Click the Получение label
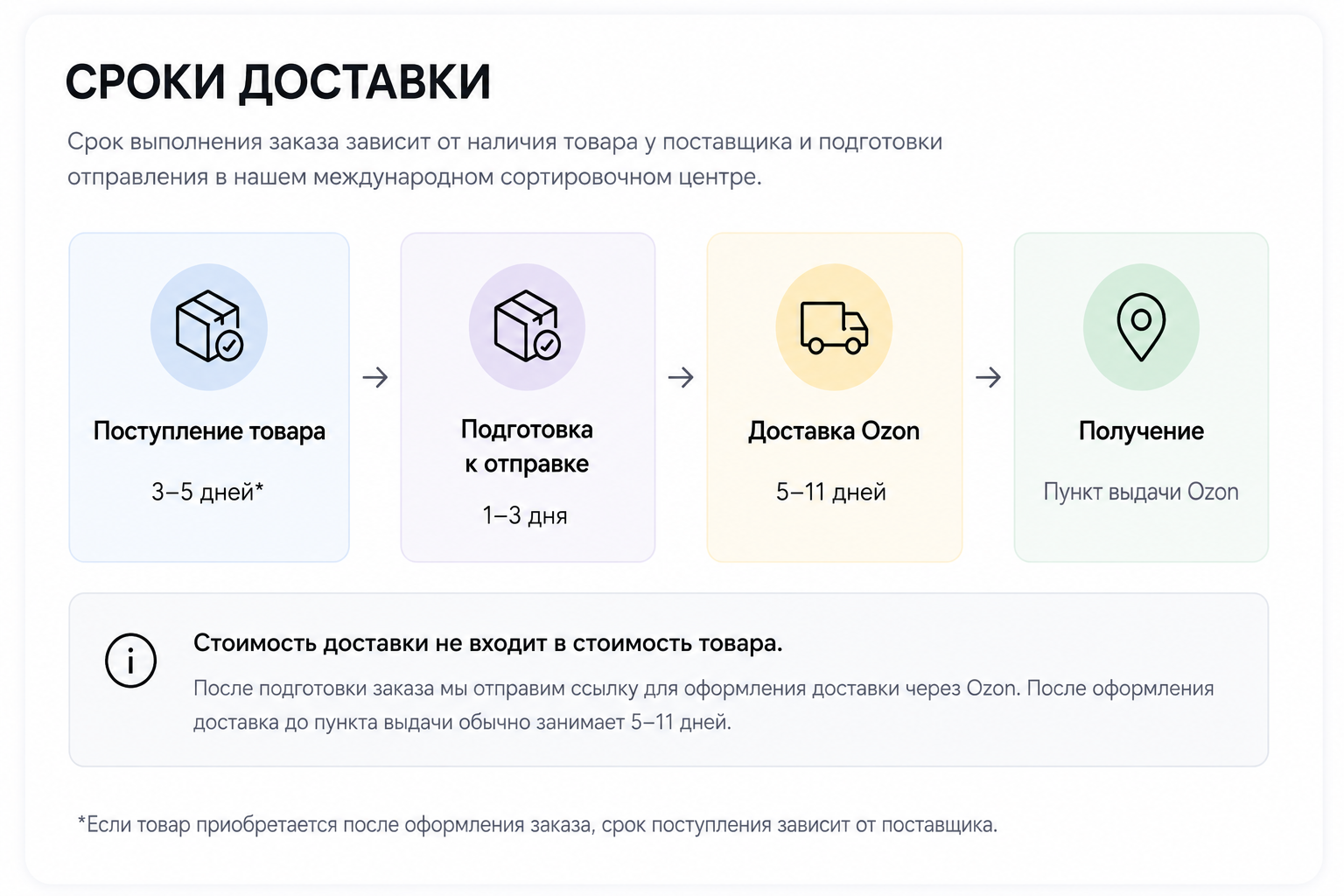This screenshot has height=896, width=1344. [x=1141, y=431]
